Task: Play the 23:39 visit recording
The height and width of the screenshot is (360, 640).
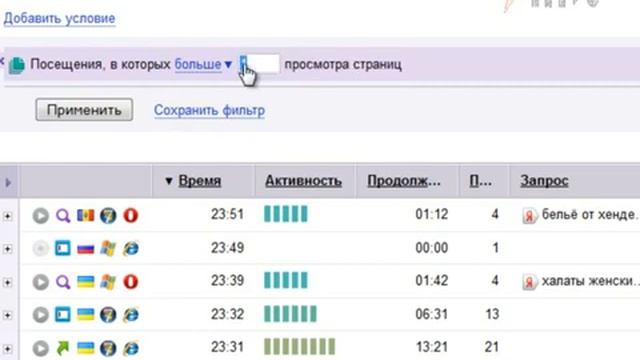Action: pos(41,282)
